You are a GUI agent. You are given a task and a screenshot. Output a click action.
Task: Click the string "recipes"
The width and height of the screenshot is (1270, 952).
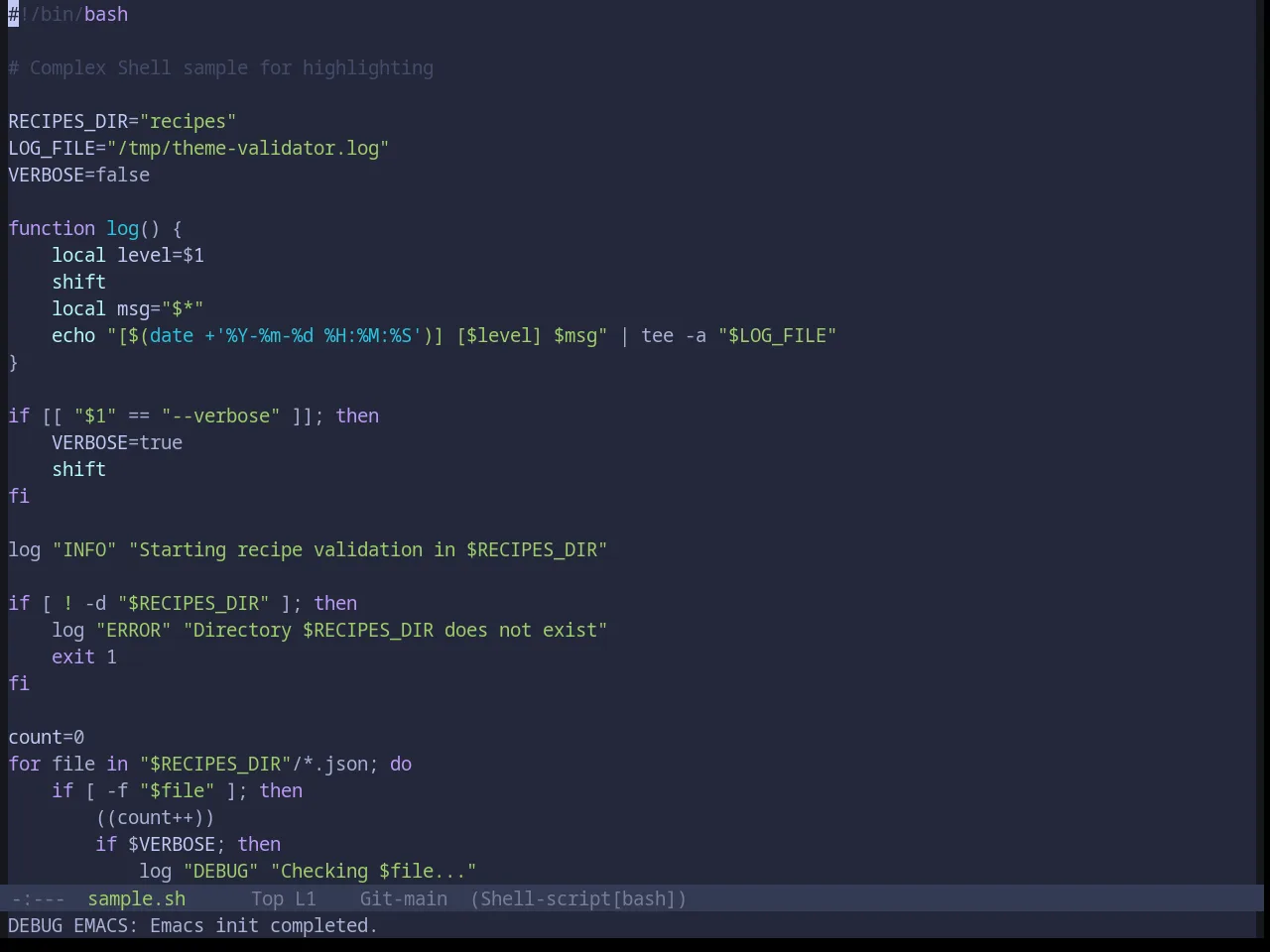click(189, 121)
